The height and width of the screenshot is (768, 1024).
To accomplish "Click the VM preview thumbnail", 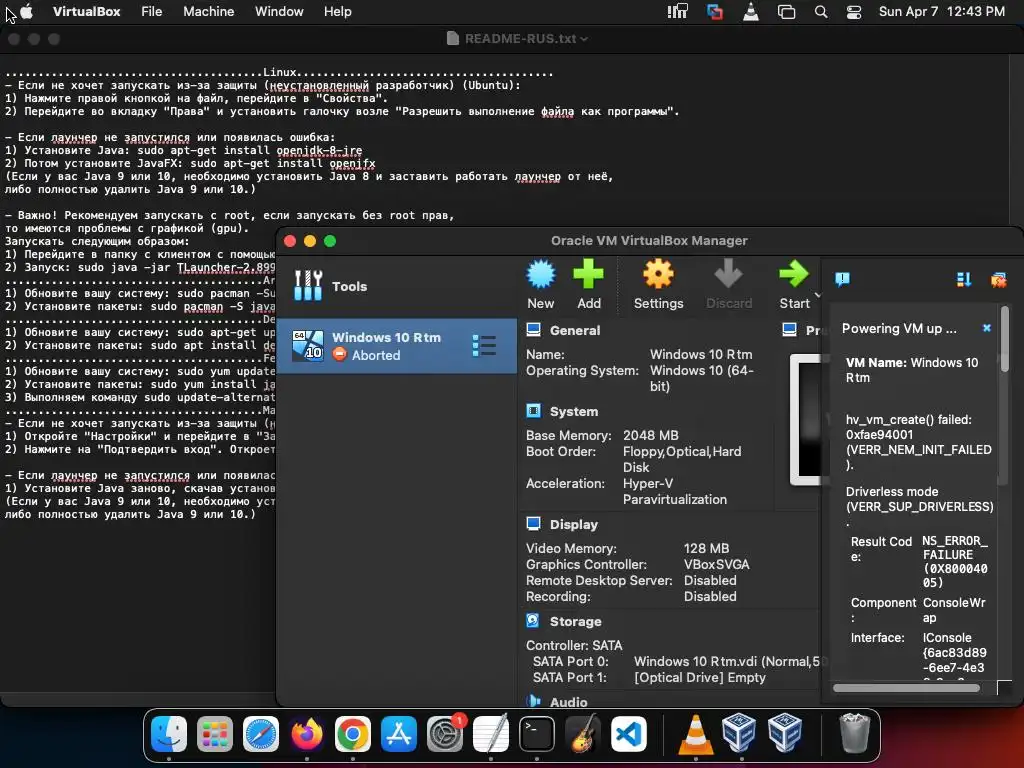I will click(805, 419).
